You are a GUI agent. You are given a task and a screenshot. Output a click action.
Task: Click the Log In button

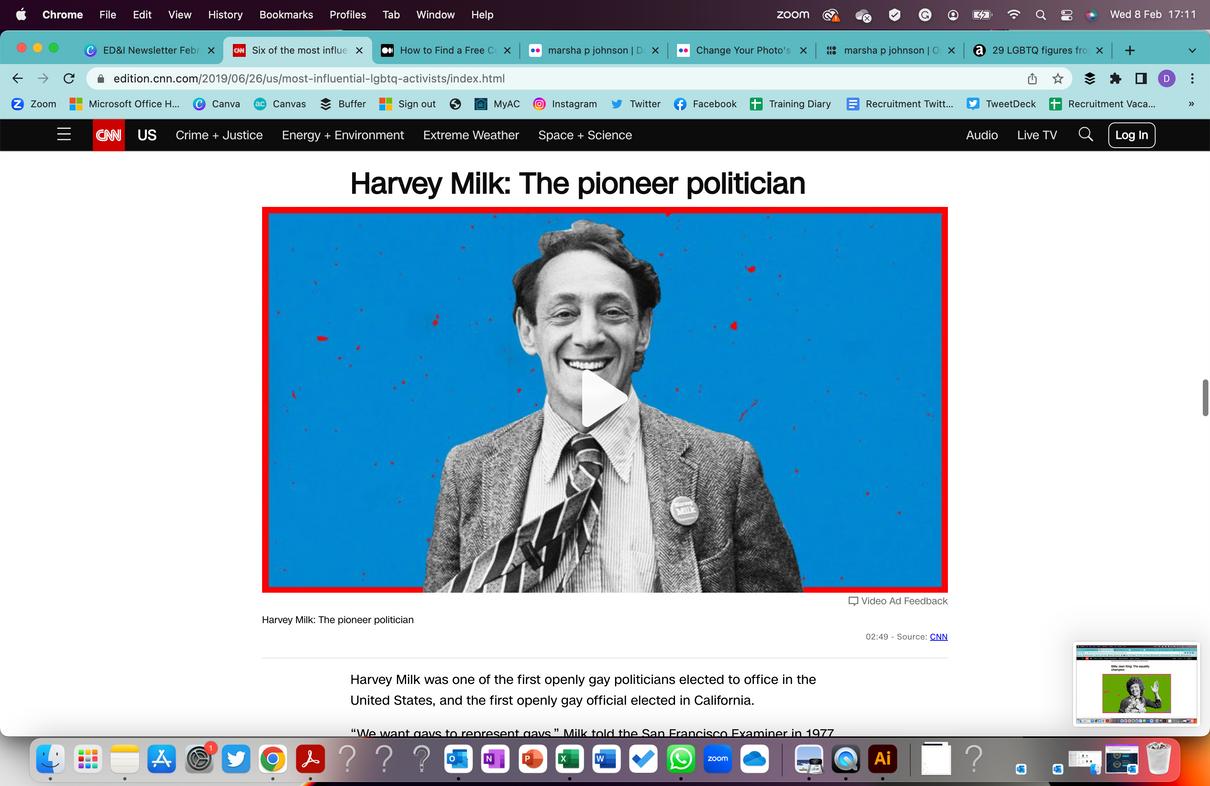point(1131,135)
